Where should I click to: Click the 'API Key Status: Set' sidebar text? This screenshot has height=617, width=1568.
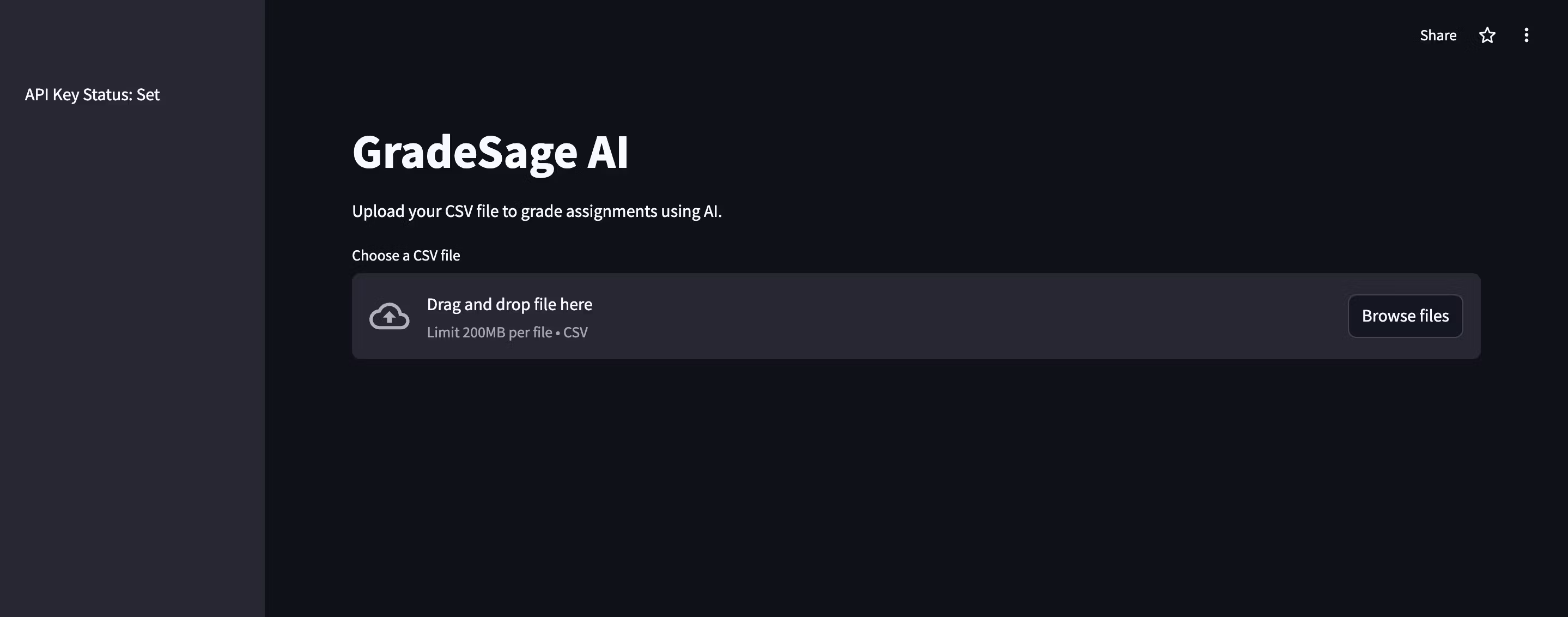tap(92, 94)
